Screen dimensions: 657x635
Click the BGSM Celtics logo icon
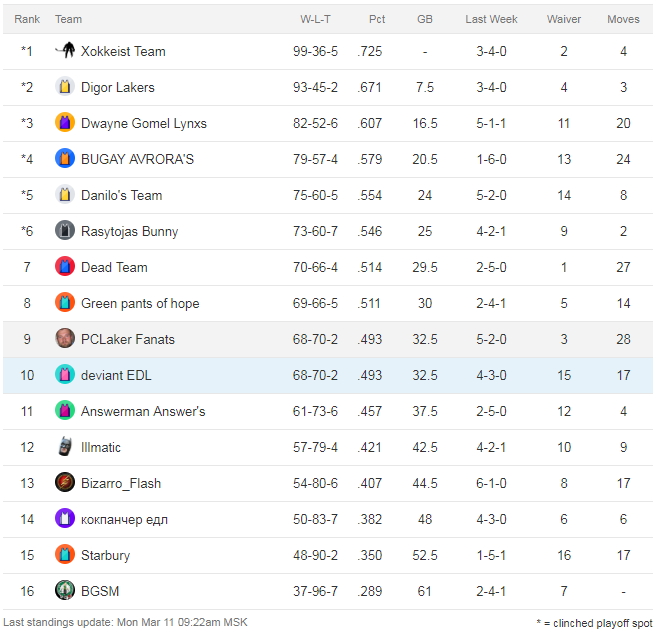(65, 591)
